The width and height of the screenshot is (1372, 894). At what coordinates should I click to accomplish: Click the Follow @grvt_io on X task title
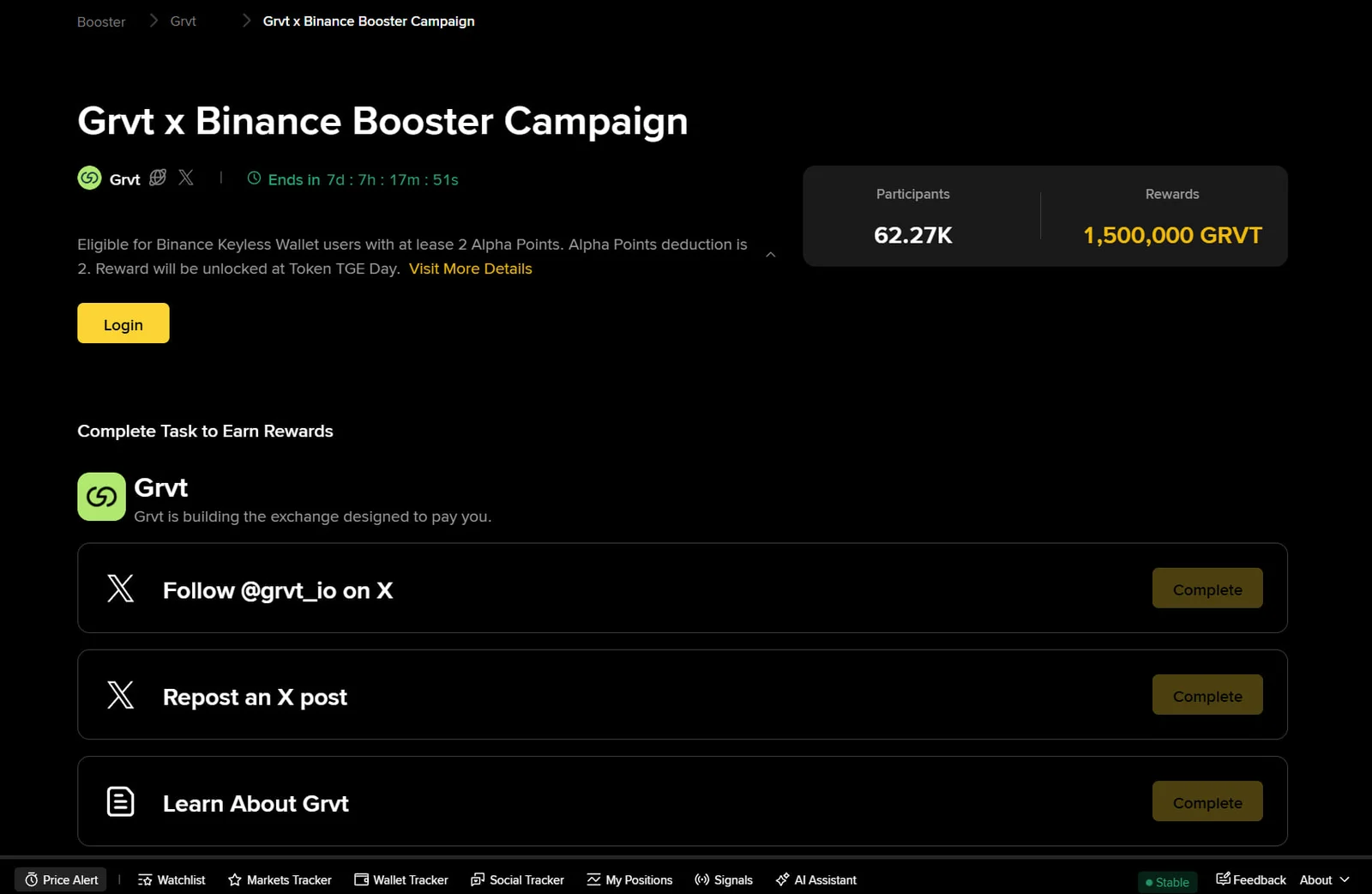point(278,590)
